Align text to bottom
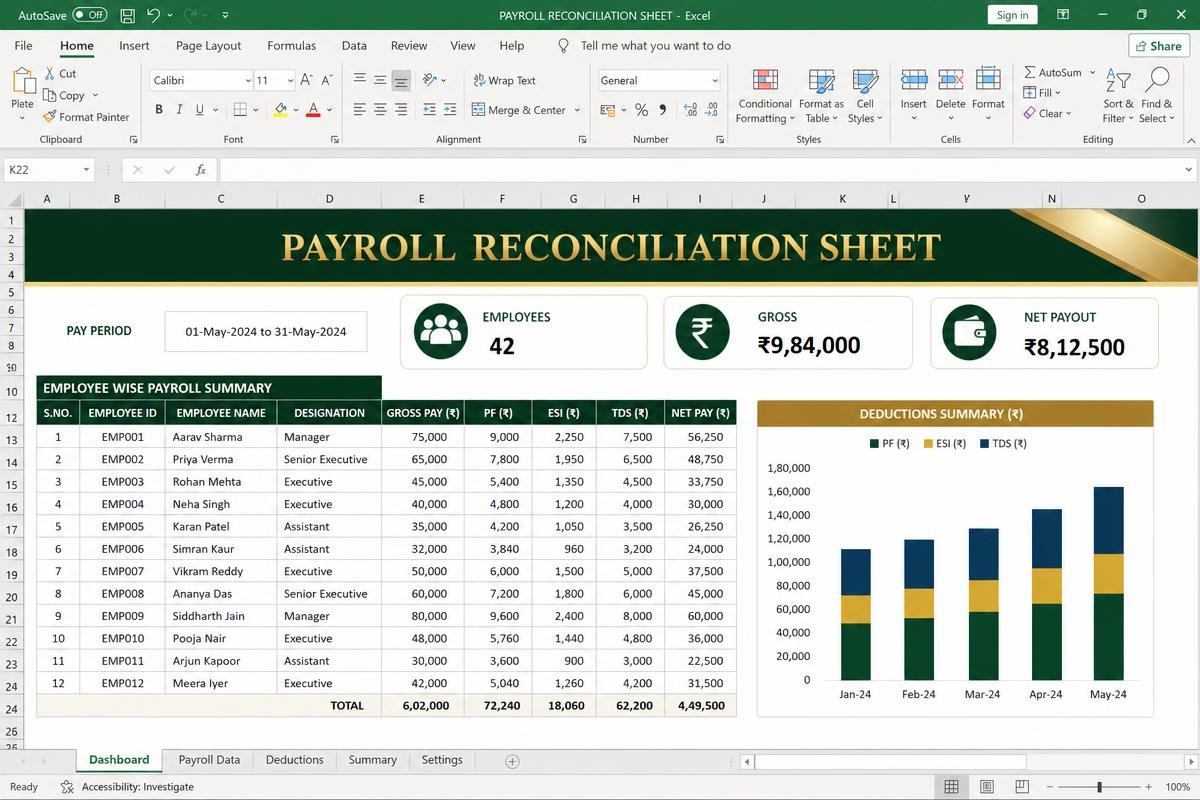The width and height of the screenshot is (1200, 800). click(x=401, y=80)
